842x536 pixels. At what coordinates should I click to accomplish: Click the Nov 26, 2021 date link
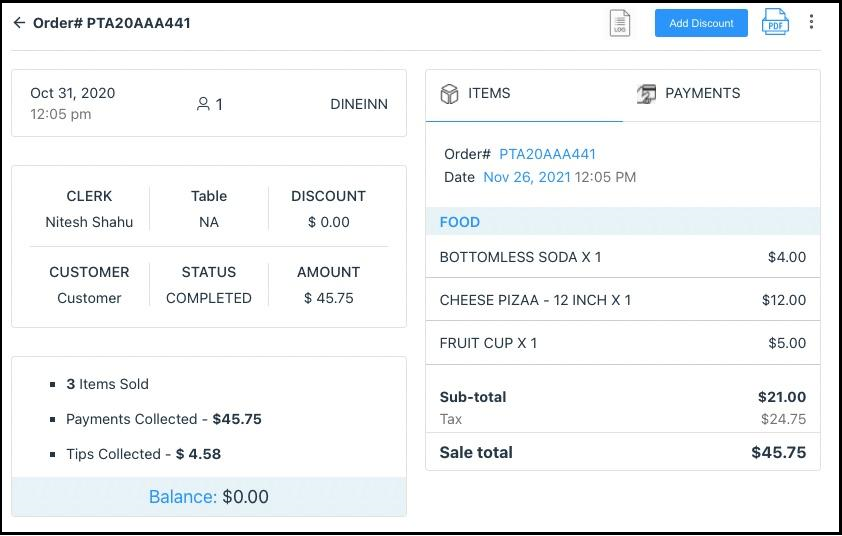[526, 177]
